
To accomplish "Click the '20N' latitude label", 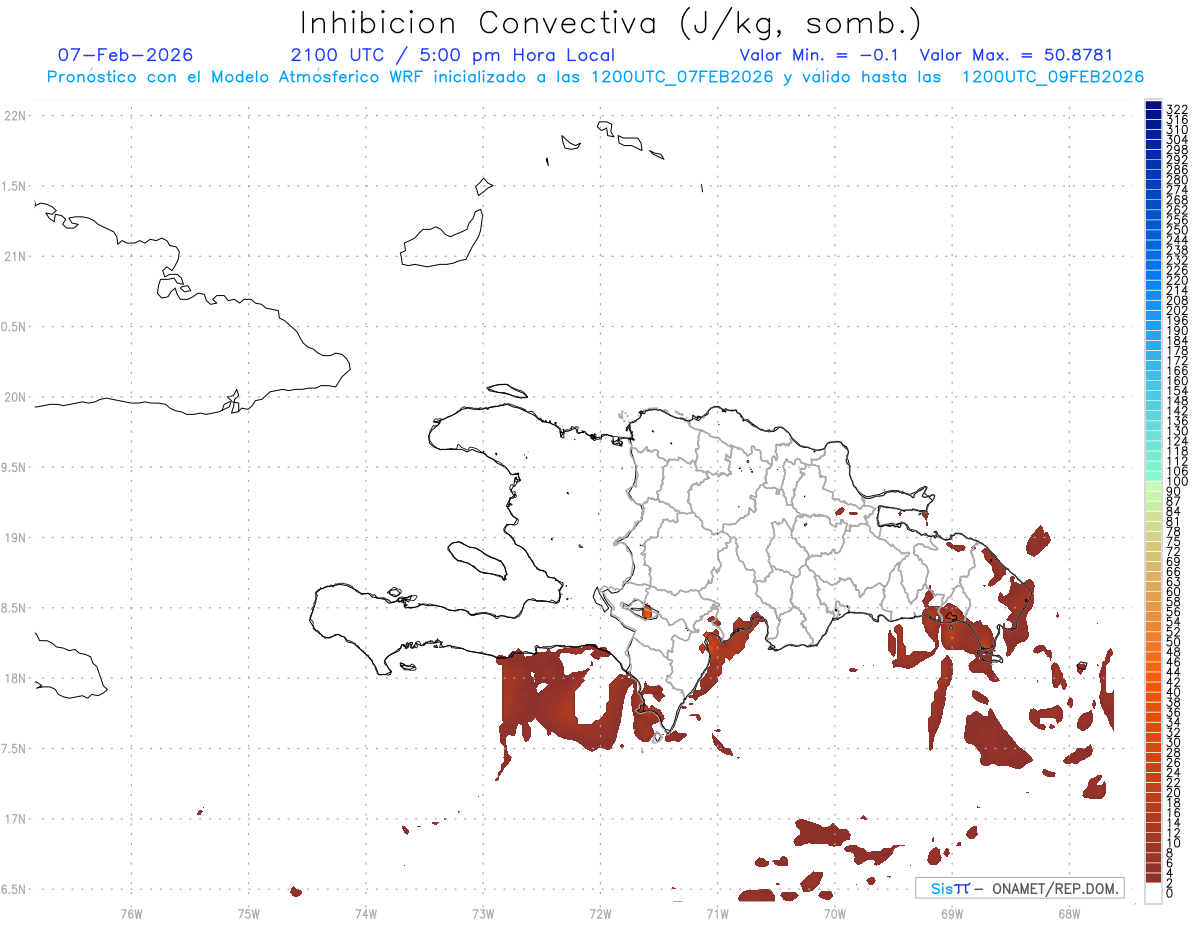I will (15, 397).
